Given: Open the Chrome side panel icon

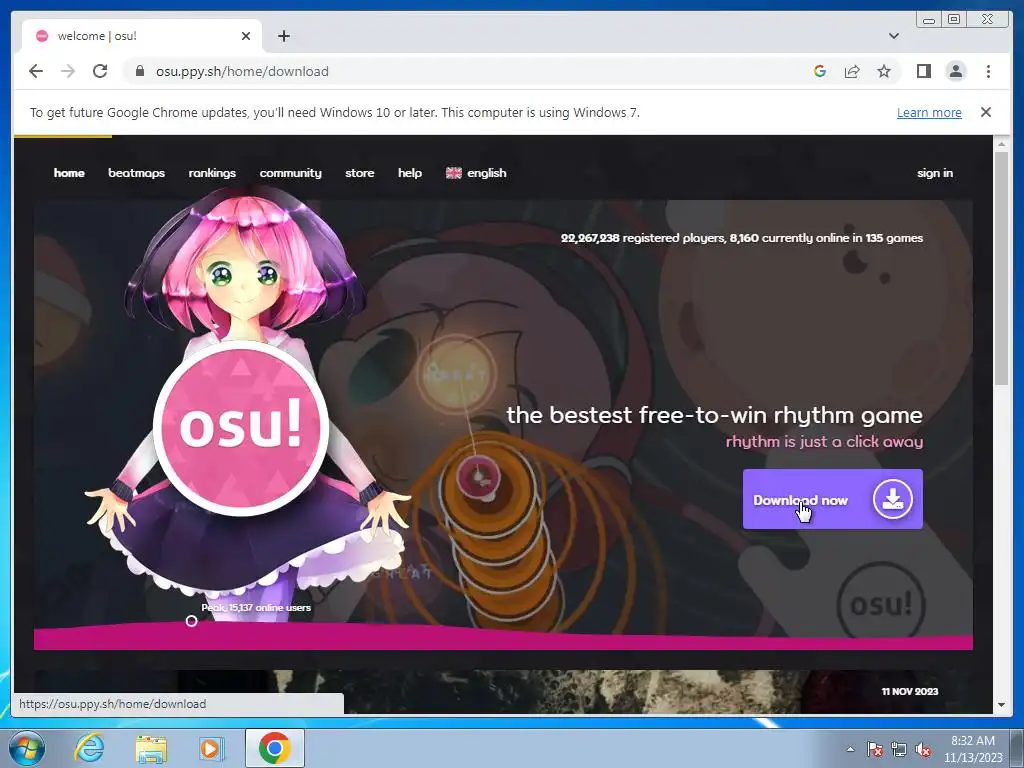Looking at the screenshot, I should [923, 71].
